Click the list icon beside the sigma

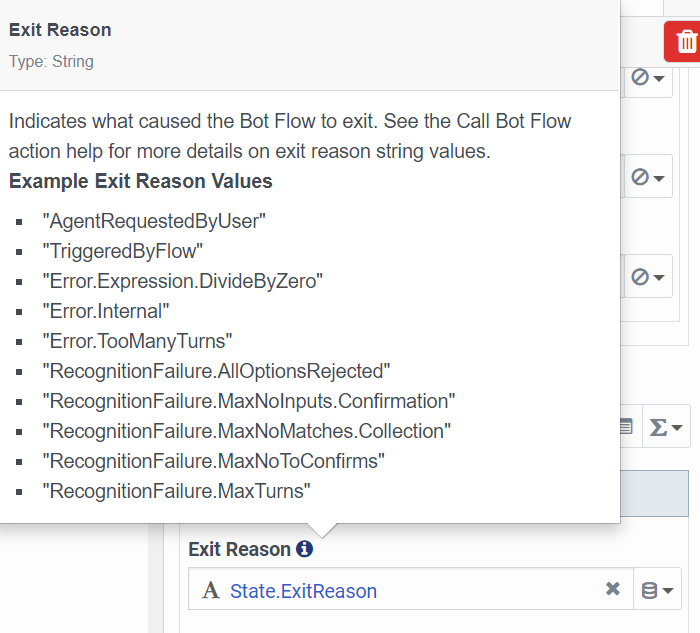(626, 427)
